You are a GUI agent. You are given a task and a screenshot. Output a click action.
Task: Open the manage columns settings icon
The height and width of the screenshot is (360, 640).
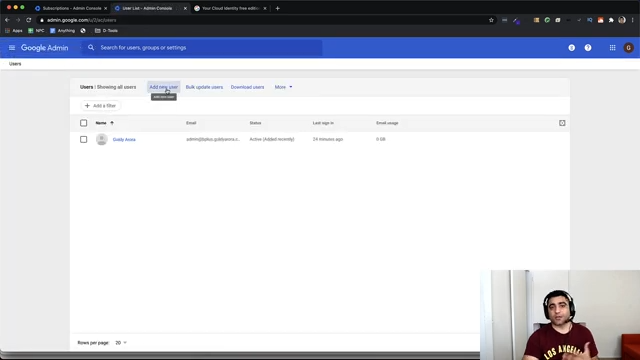tap(562, 123)
